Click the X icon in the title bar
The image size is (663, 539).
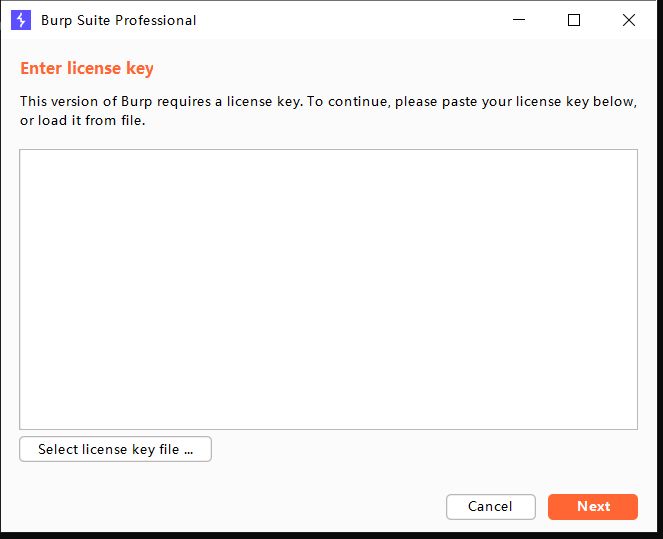click(628, 20)
